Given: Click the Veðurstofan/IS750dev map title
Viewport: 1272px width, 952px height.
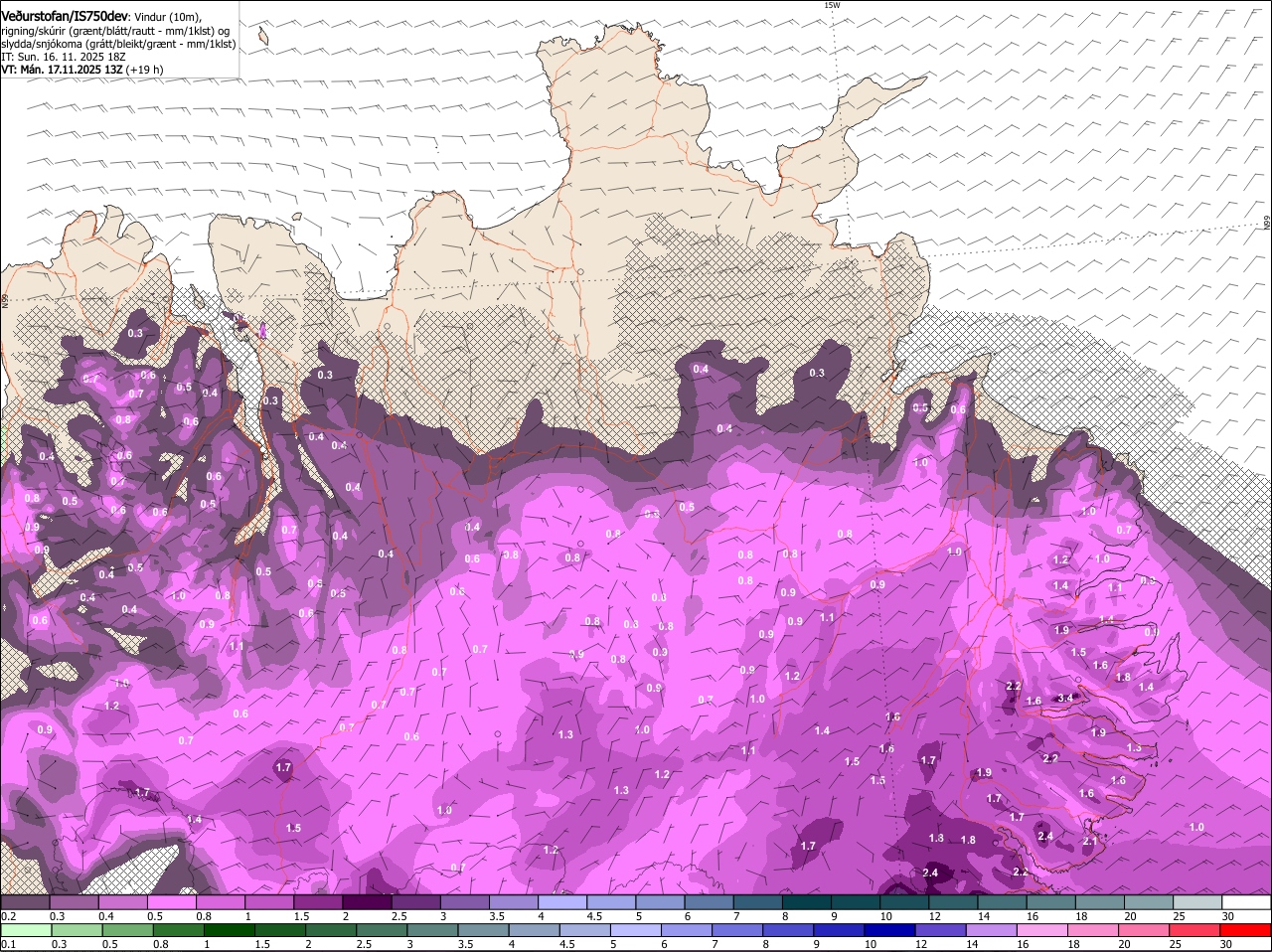Looking at the screenshot, I should pyautogui.click(x=65, y=16).
